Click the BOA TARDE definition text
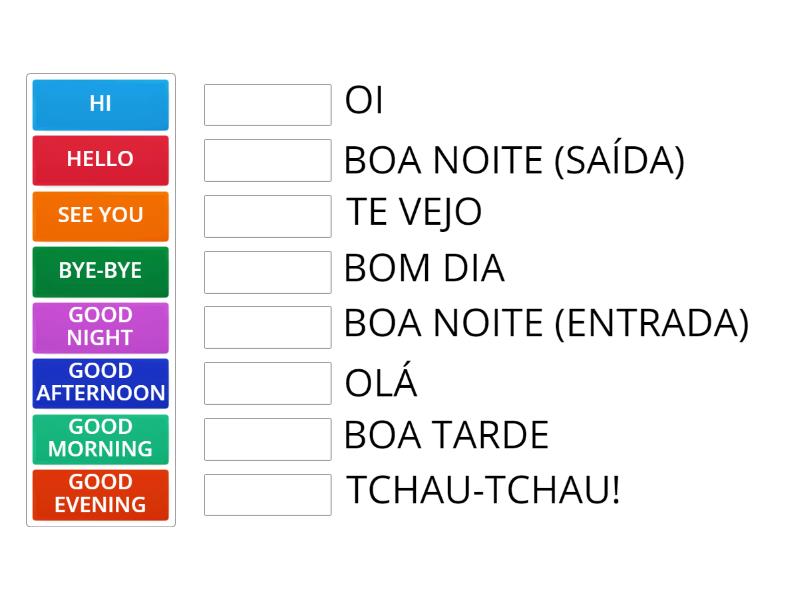 coord(446,436)
